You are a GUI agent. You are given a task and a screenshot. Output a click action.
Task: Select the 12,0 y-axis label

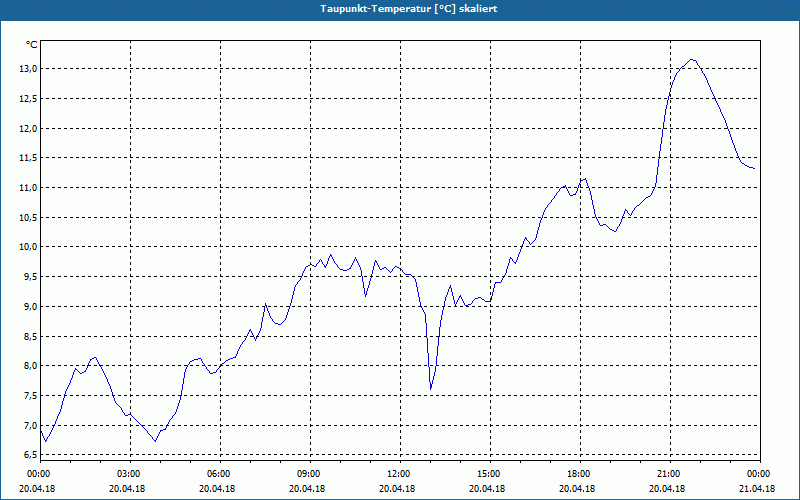29,129
